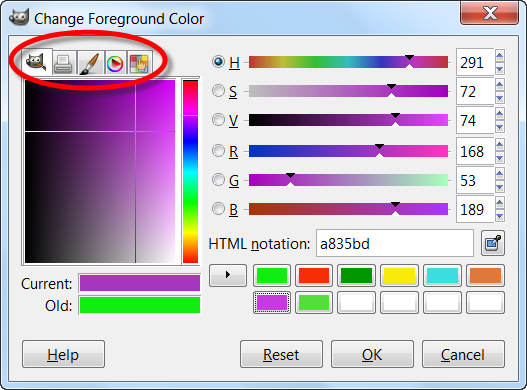Select the V (value) radio button

click(218, 120)
